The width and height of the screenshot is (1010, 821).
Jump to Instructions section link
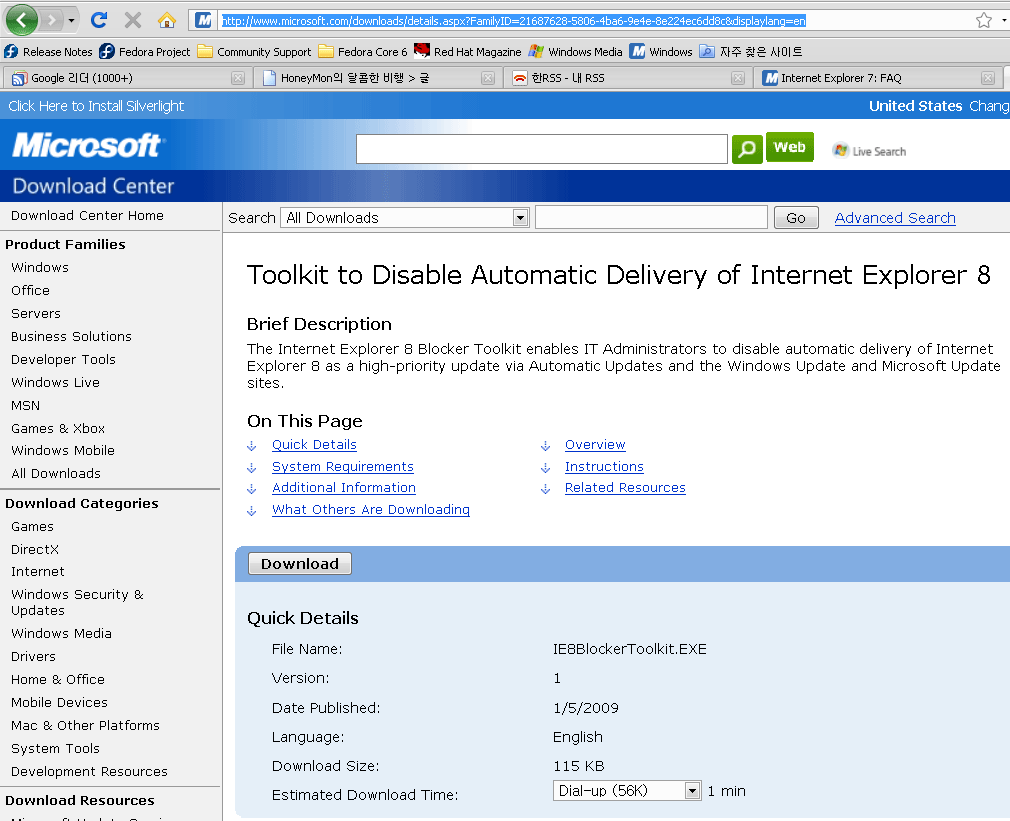pos(604,467)
